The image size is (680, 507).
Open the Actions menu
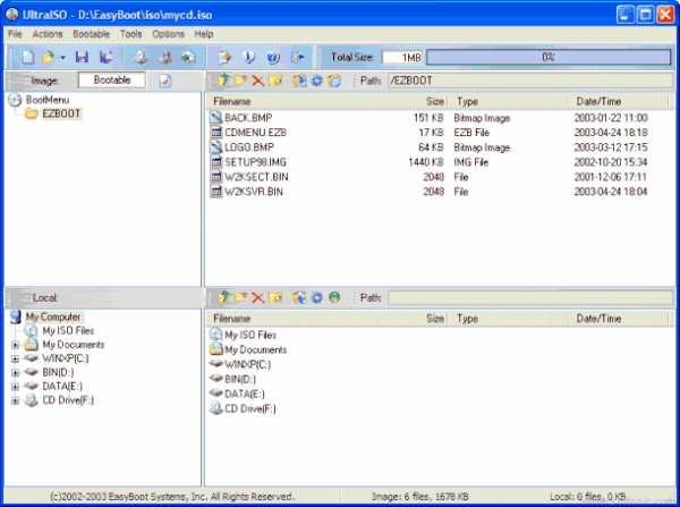tap(47, 34)
